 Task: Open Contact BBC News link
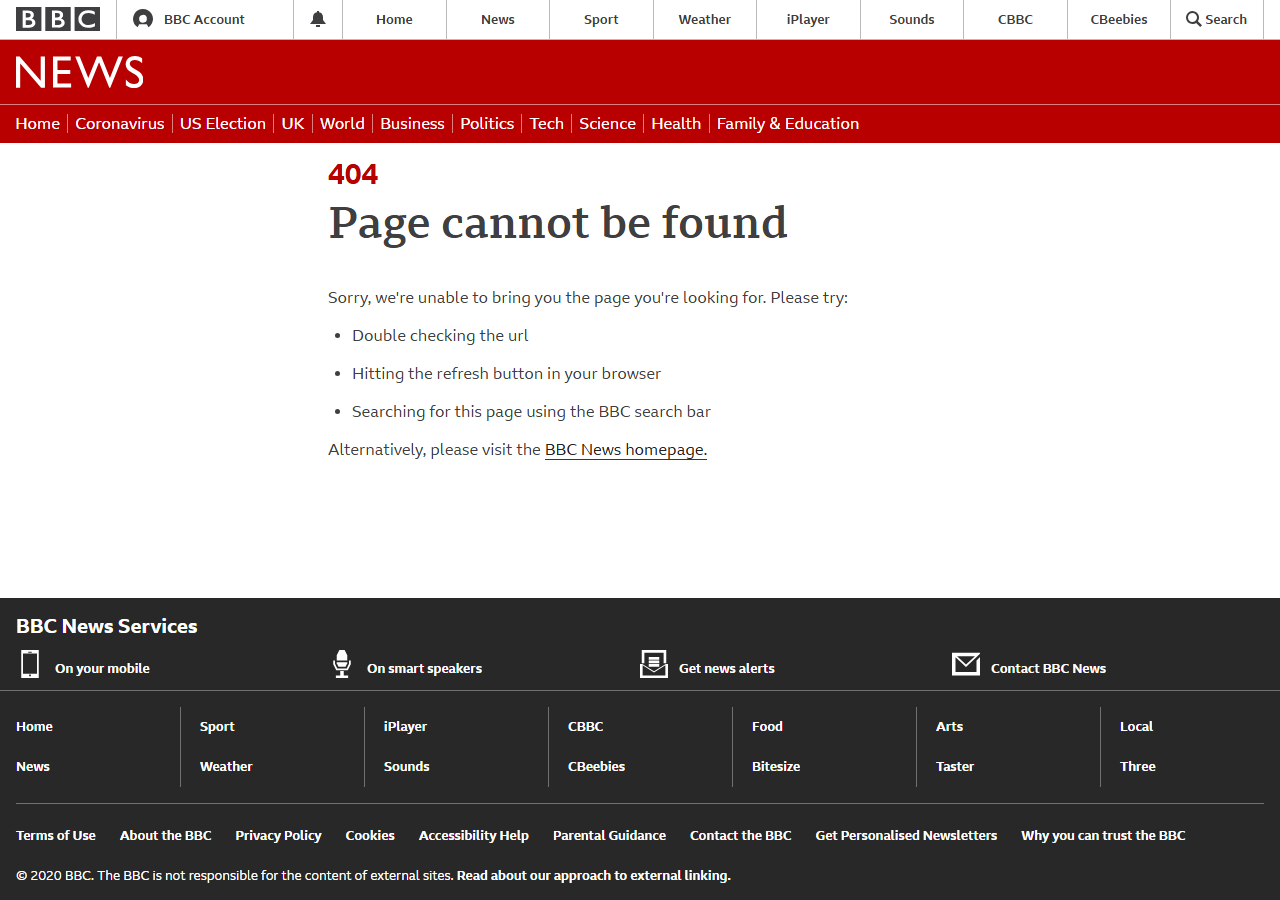(1048, 668)
